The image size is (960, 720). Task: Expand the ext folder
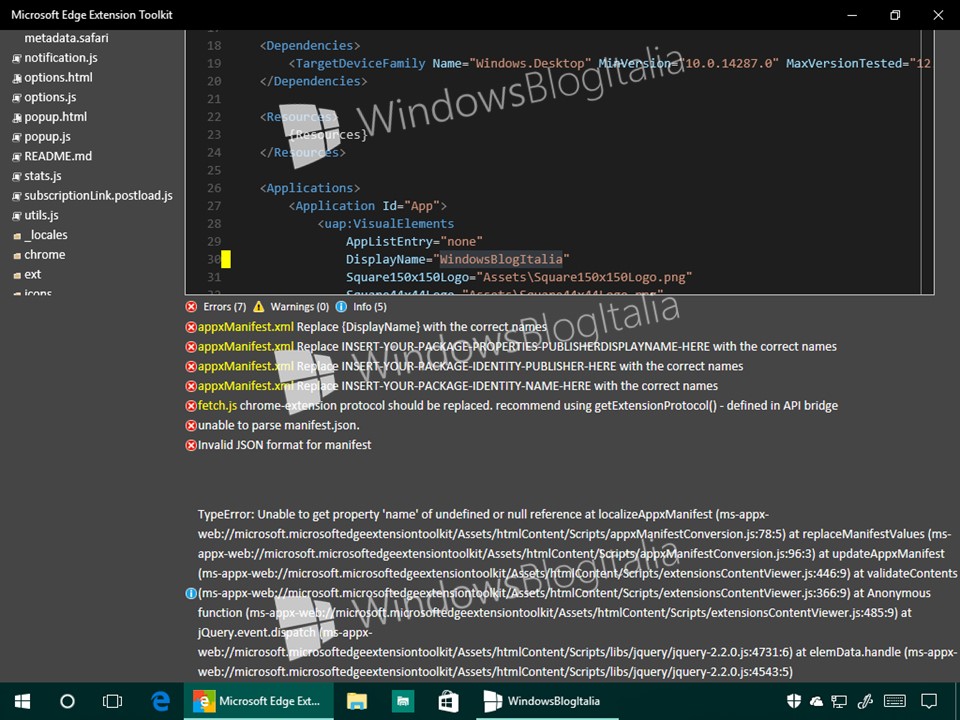click(27, 274)
